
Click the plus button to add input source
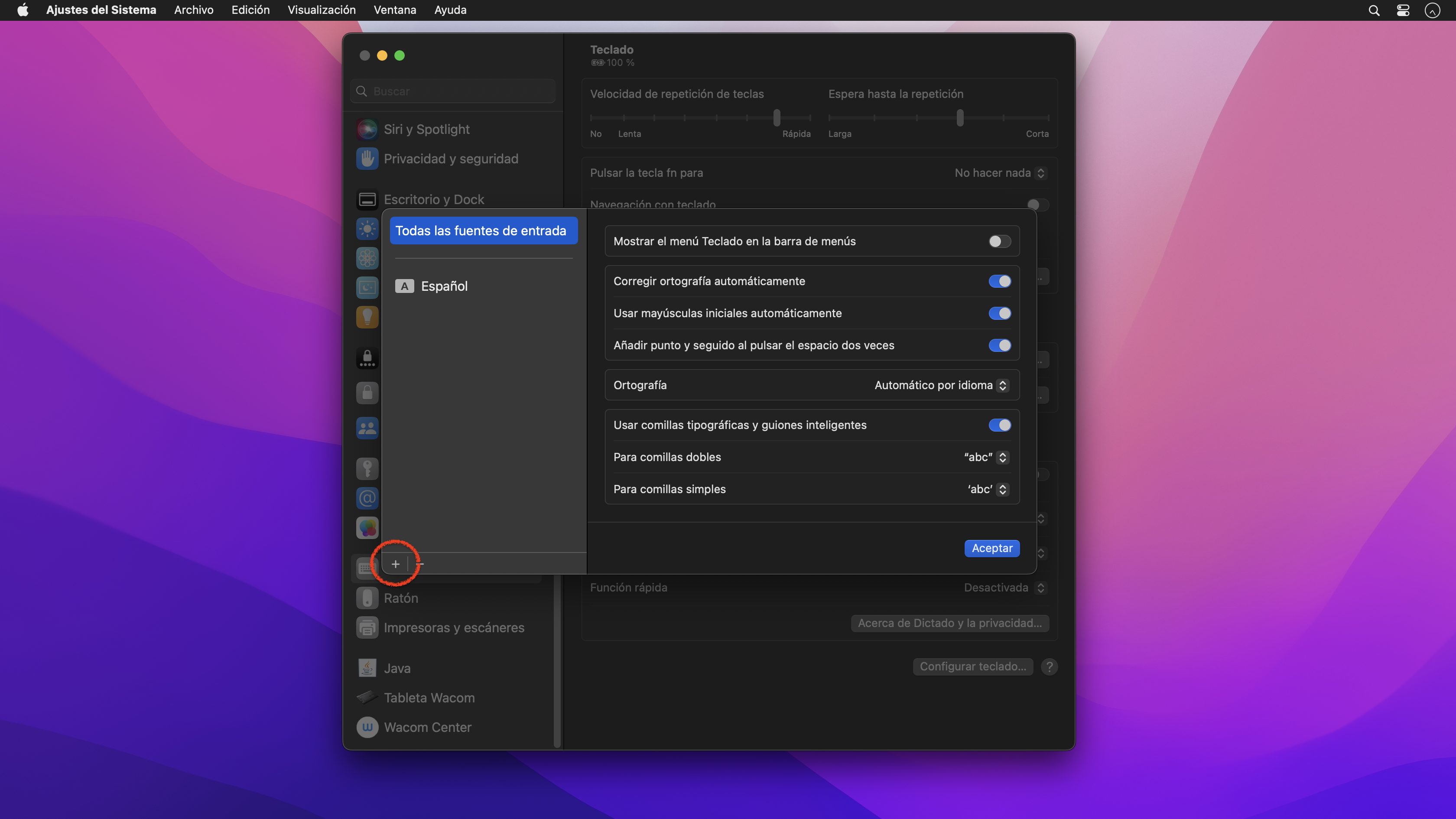tap(395, 563)
